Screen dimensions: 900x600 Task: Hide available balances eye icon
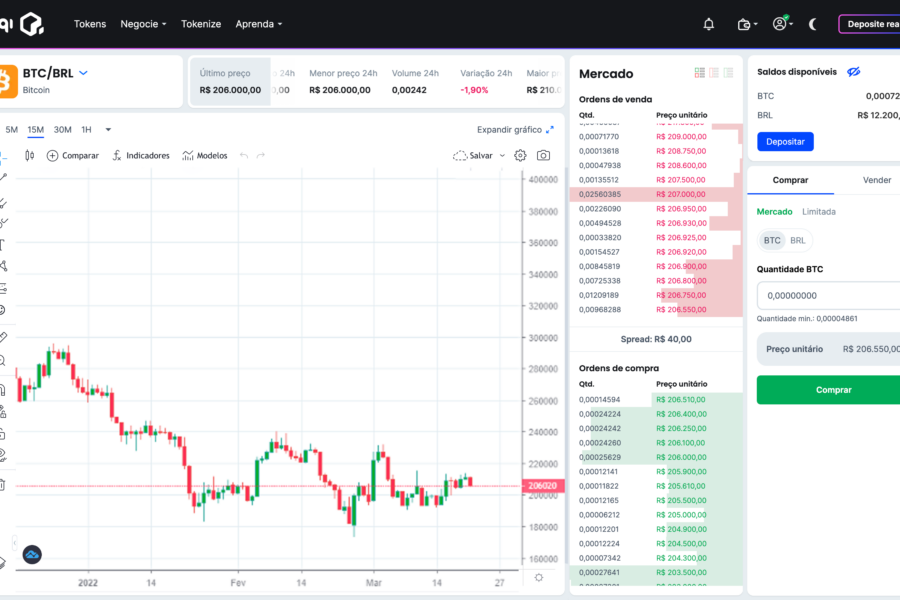click(854, 72)
